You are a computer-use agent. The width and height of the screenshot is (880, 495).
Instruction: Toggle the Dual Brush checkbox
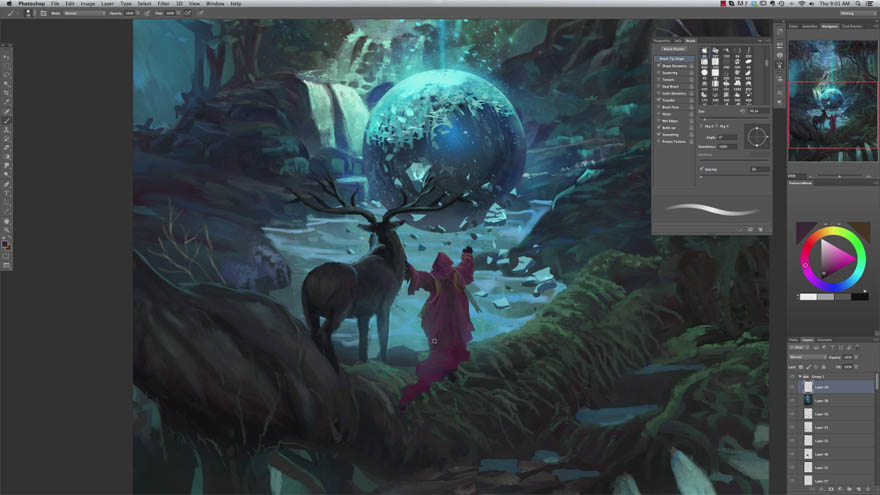[x=659, y=86]
